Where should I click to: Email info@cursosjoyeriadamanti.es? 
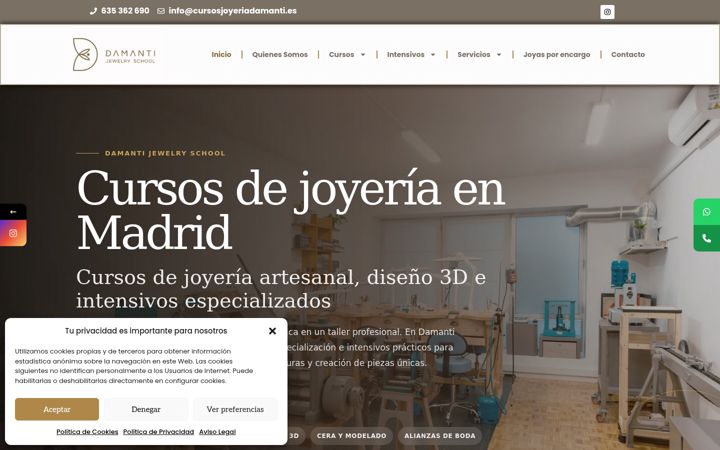(232, 11)
